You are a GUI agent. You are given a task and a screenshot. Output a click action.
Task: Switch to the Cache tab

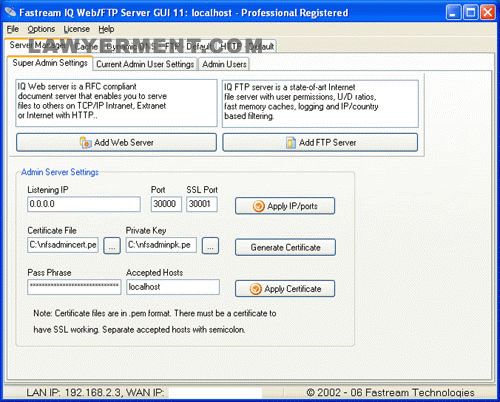click(x=86, y=46)
